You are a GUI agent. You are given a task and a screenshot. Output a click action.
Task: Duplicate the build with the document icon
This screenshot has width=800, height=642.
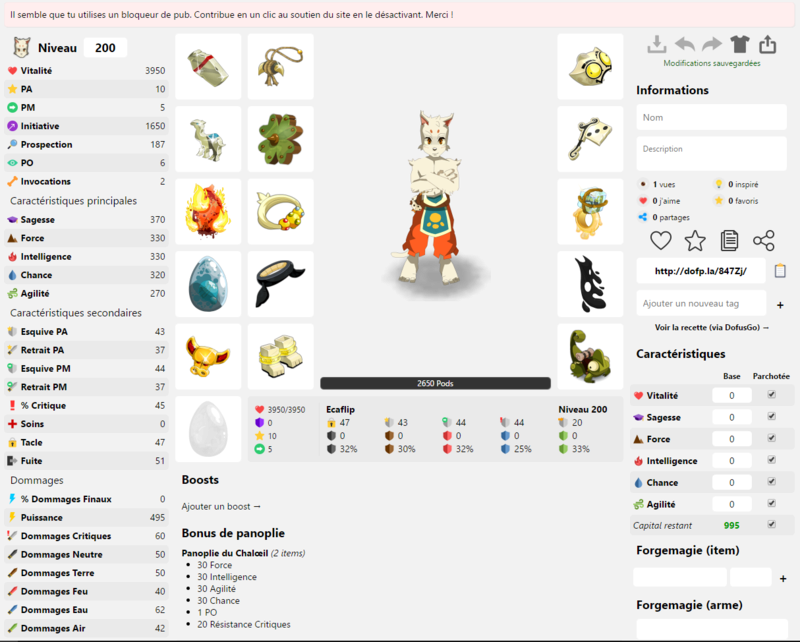coord(729,240)
